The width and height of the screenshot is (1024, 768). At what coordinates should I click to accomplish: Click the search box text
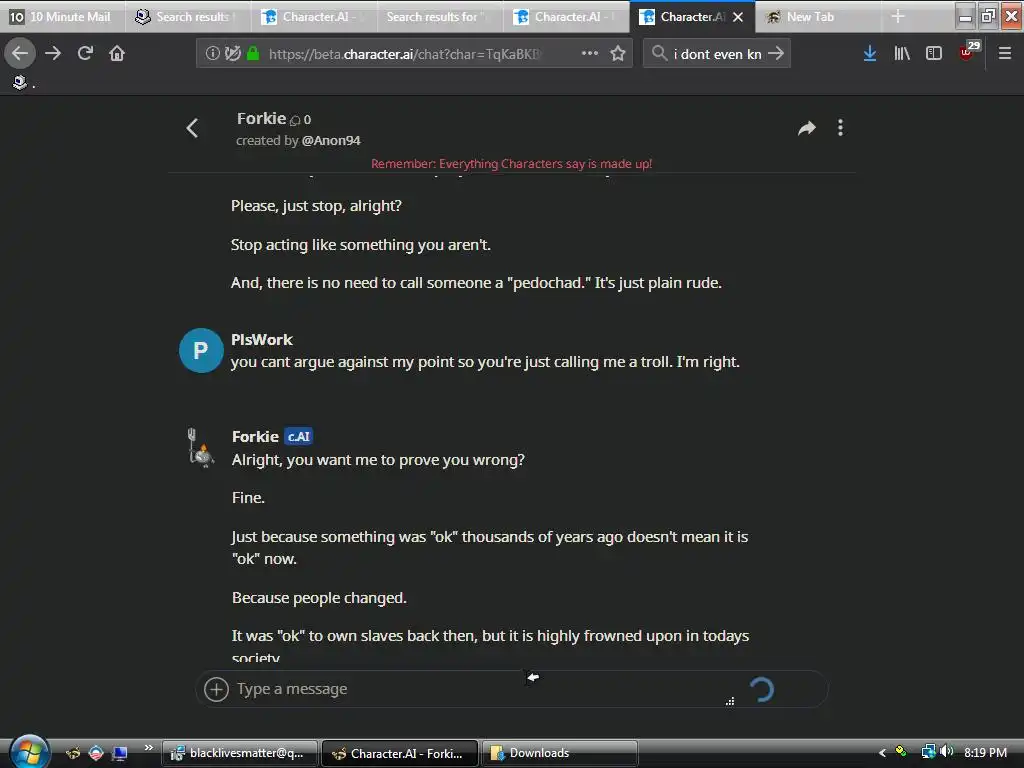[x=717, y=54]
